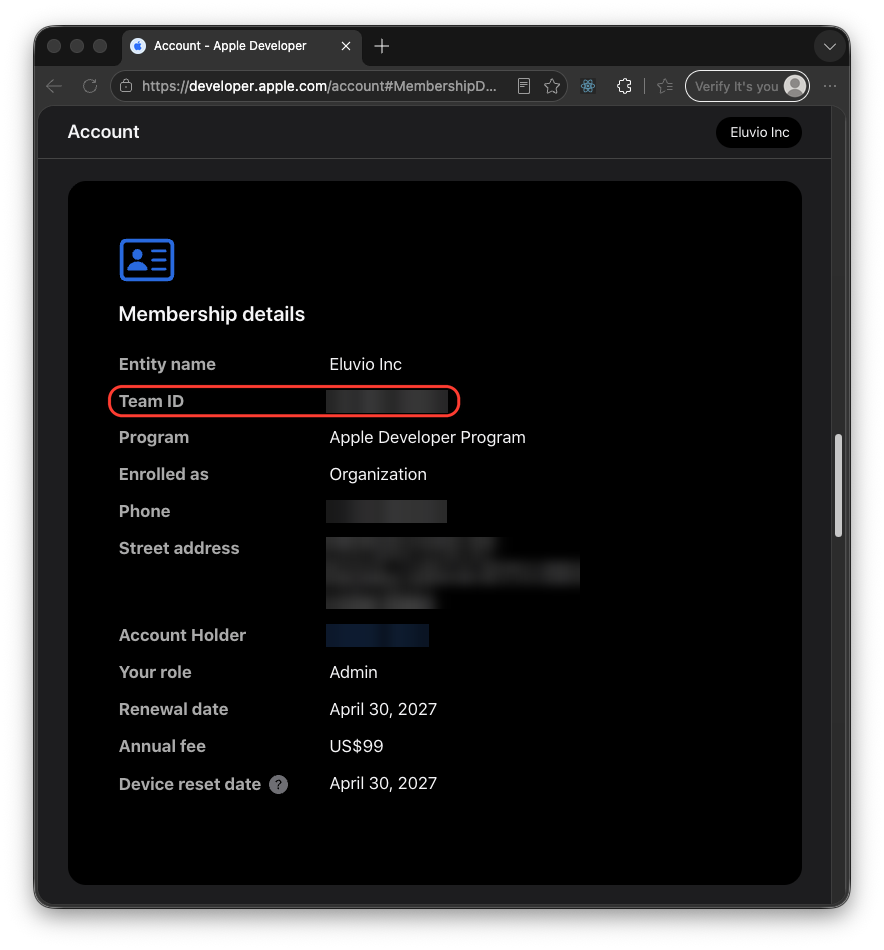Click the Apple favicon on the tab
The width and height of the screenshot is (884, 950).
coord(138,46)
